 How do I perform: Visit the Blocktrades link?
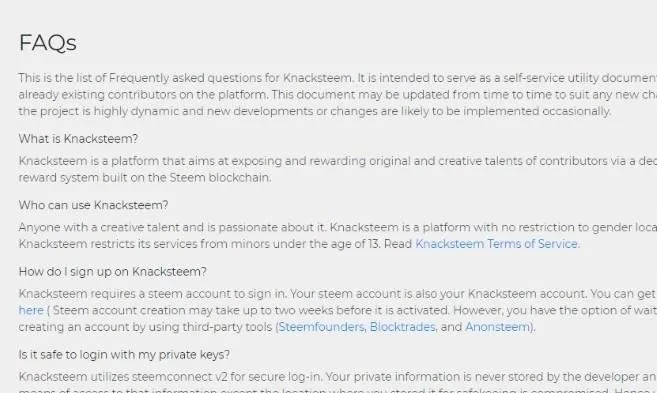402,327
